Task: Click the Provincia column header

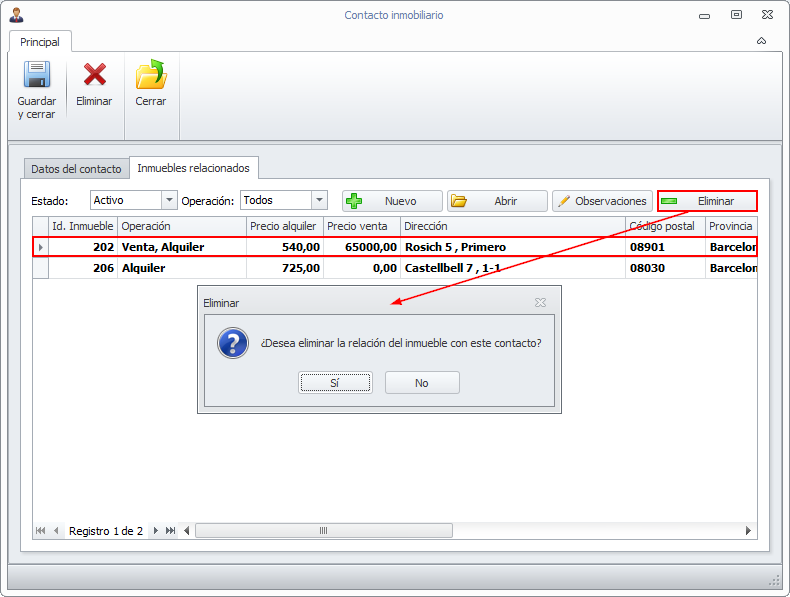Action: [731, 226]
